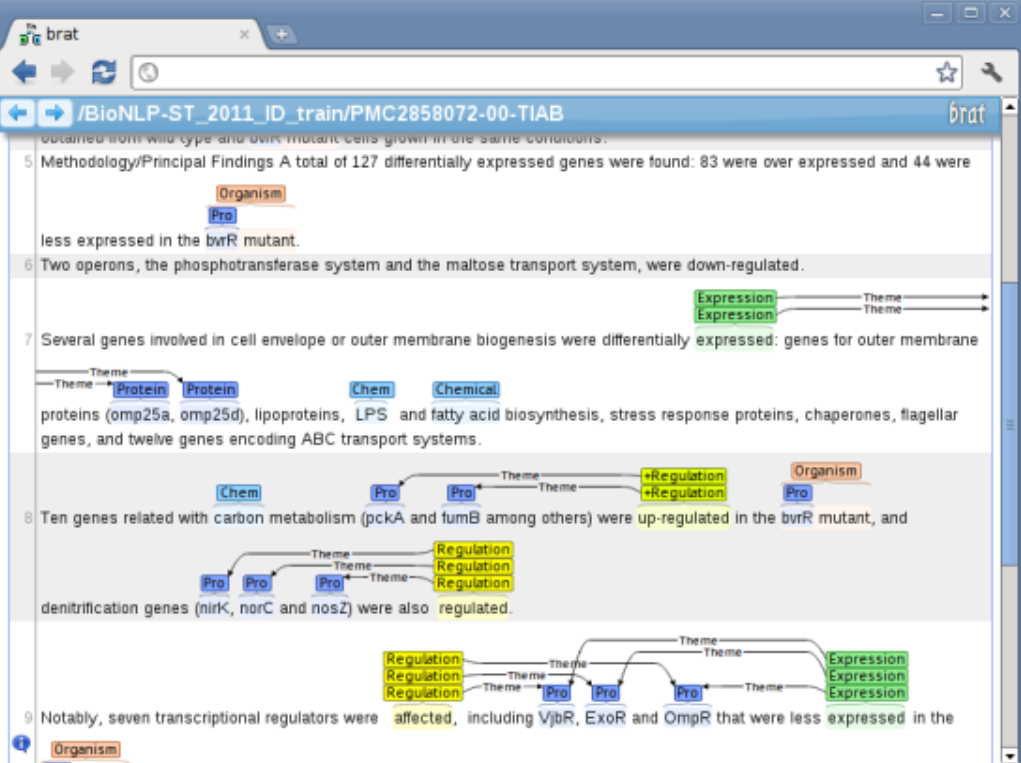Click the brat logo in the header

(x=966, y=113)
